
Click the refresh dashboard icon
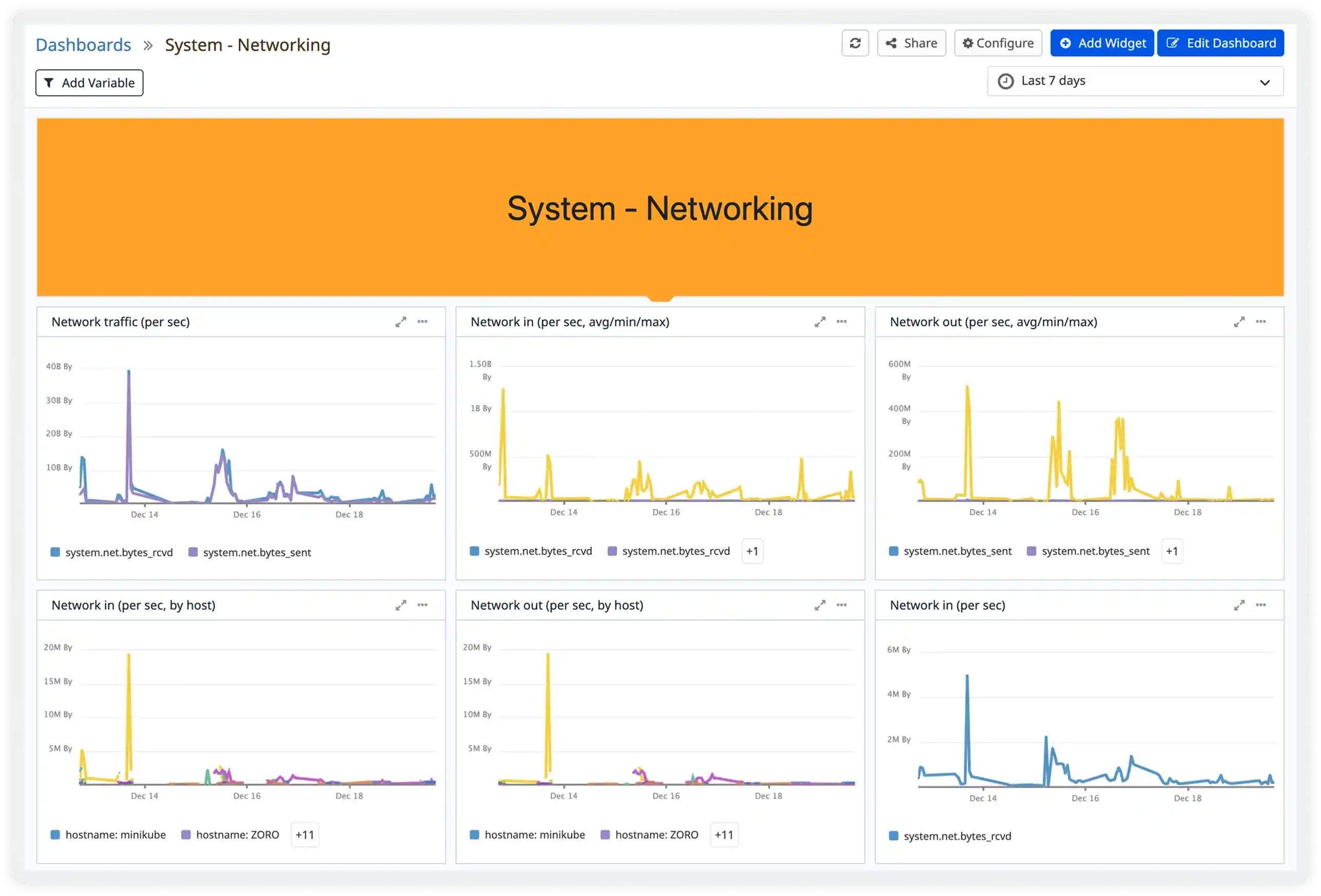point(855,43)
